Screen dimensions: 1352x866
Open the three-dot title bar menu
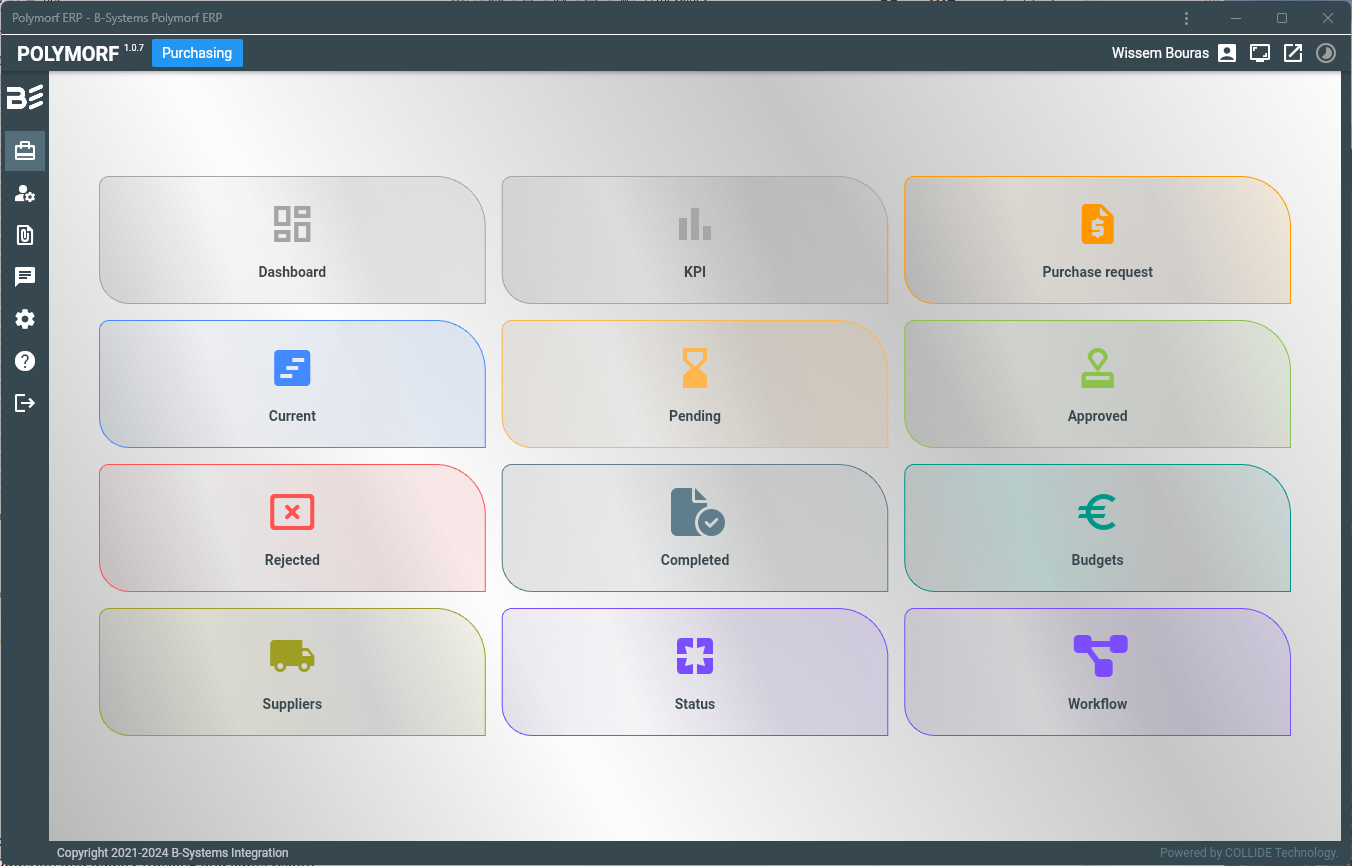click(x=1186, y=18)
